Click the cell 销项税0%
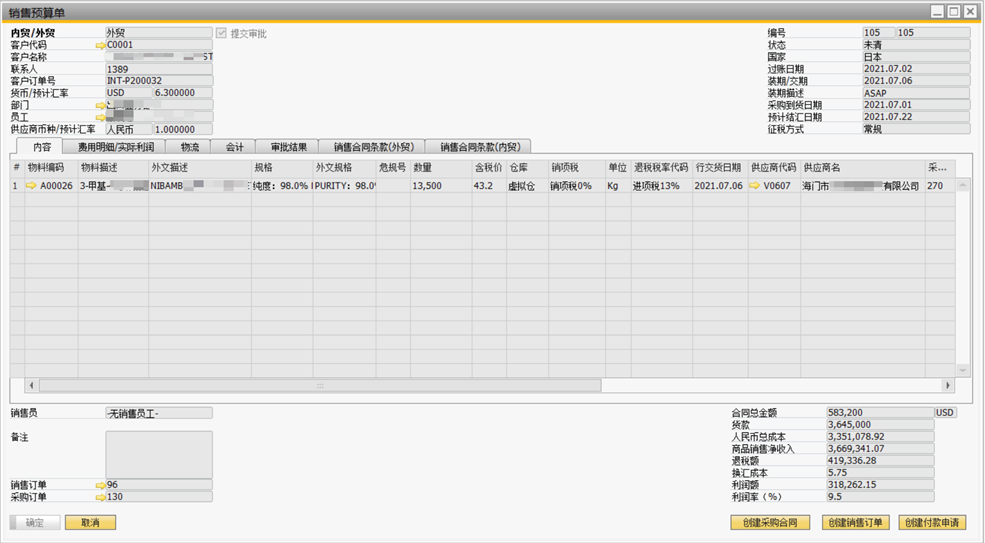 pos(577,185)
